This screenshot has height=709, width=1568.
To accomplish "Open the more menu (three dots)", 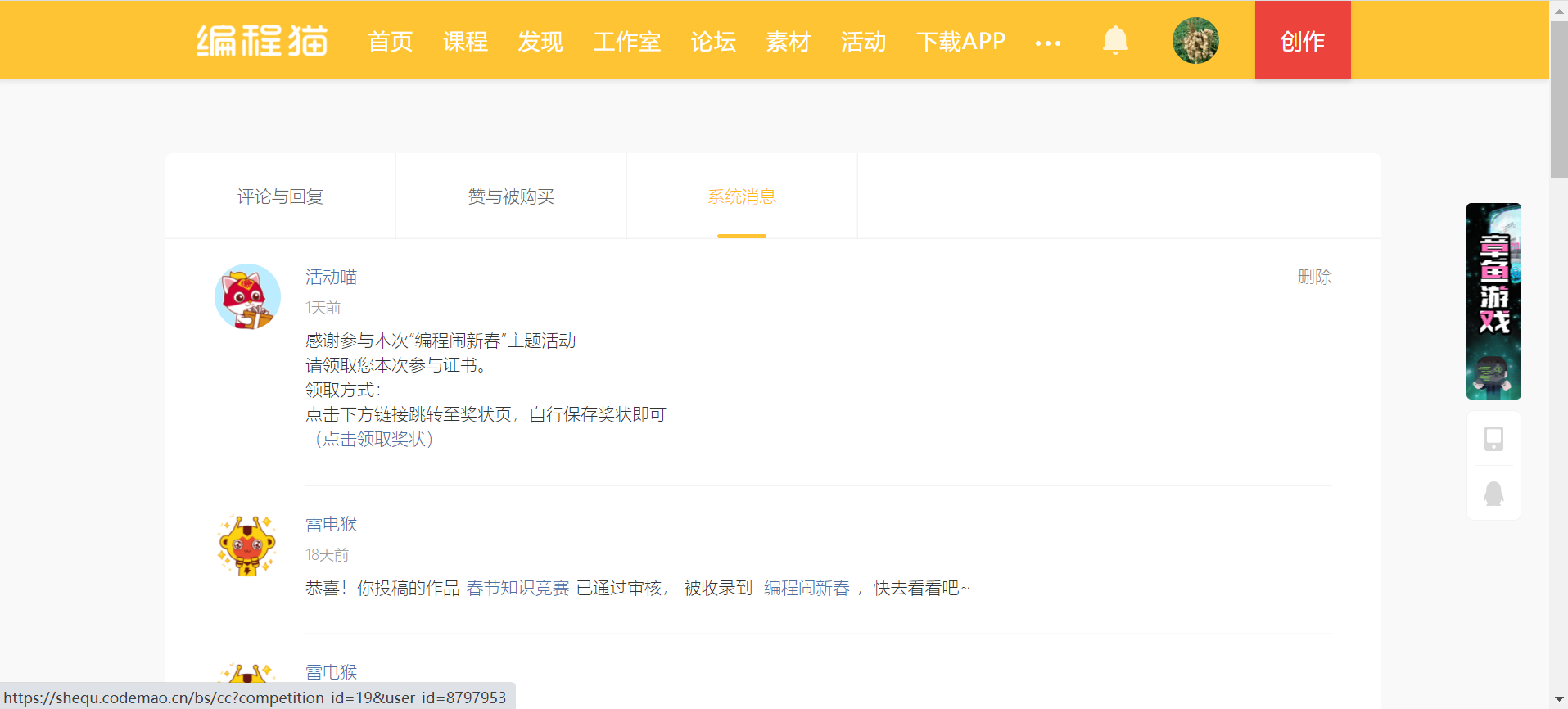I will (x=1048, y=43).
